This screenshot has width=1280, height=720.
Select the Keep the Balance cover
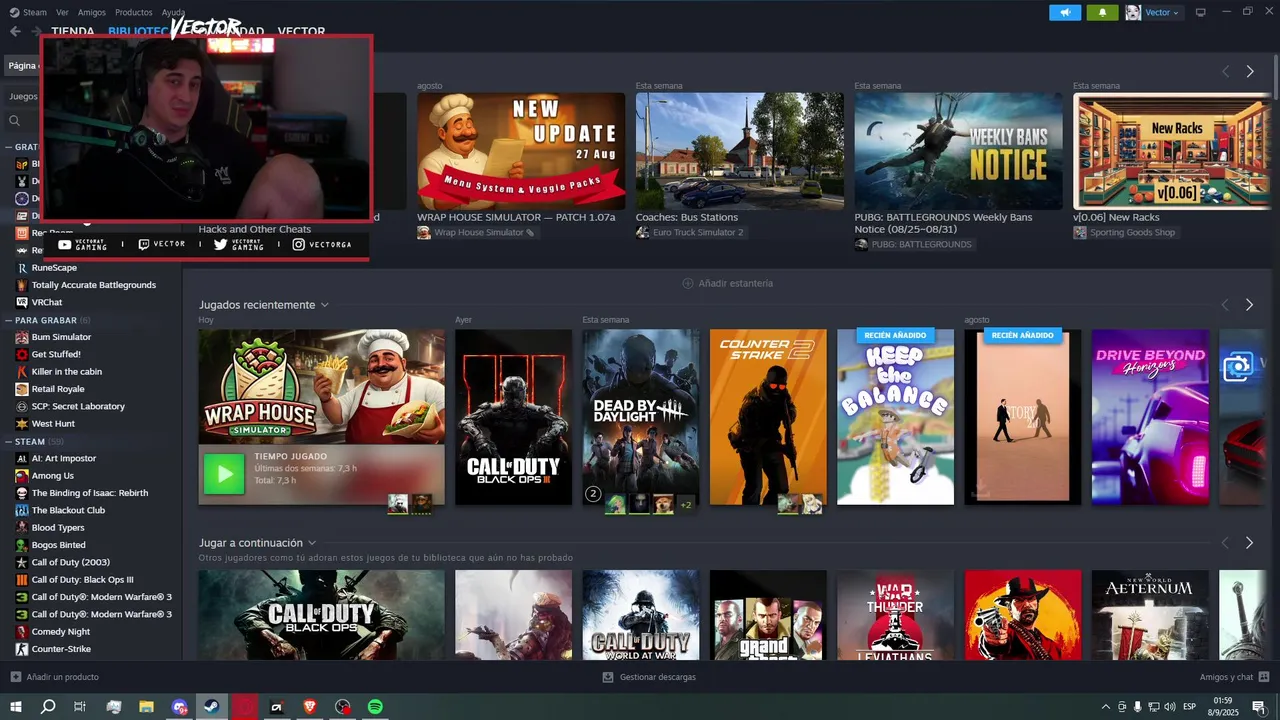[895, 417]
